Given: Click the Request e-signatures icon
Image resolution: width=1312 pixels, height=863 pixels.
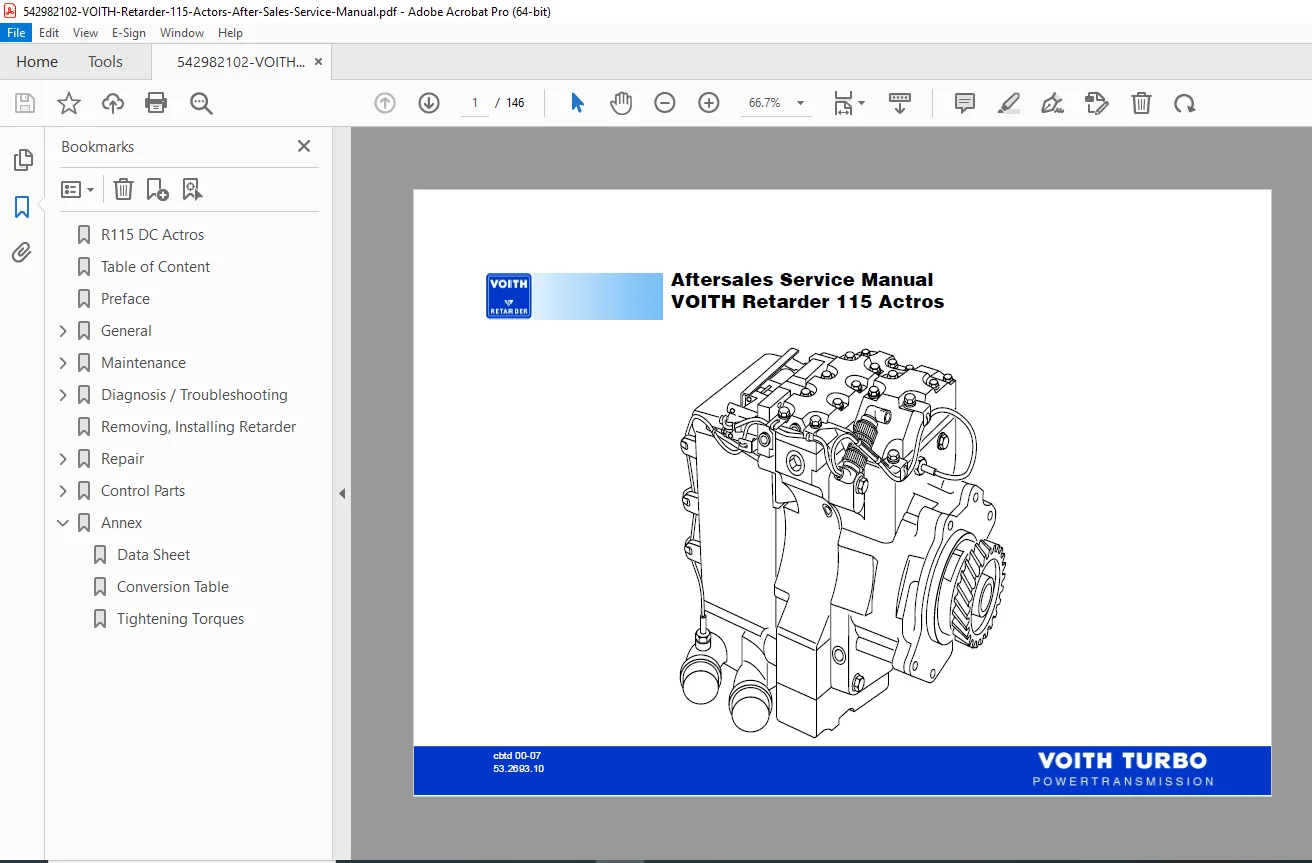Looking at the screenshot, I should tap(1097, 103).
